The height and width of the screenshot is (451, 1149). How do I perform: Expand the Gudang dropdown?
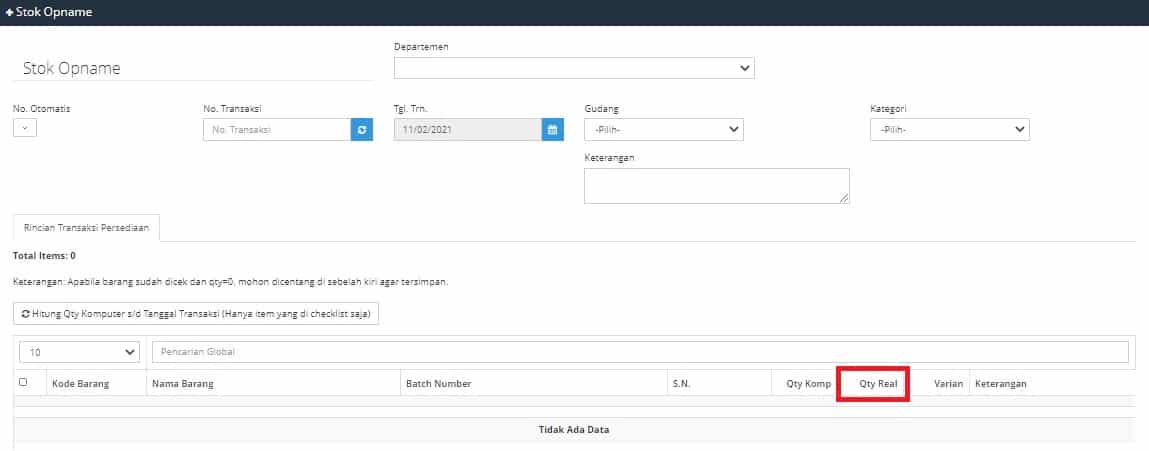(664, 130)
